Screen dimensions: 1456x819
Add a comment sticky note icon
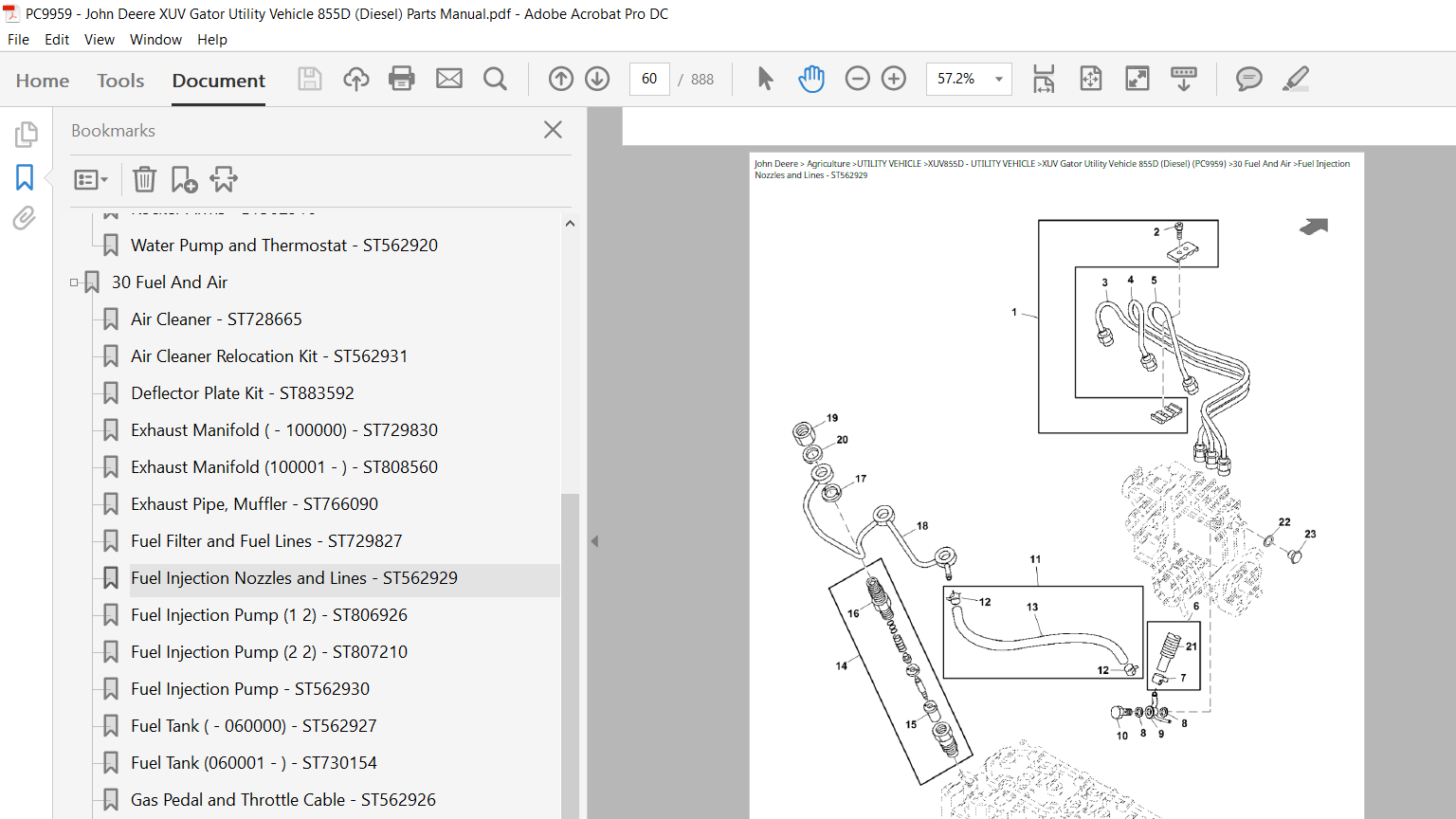coord(1249,79)
